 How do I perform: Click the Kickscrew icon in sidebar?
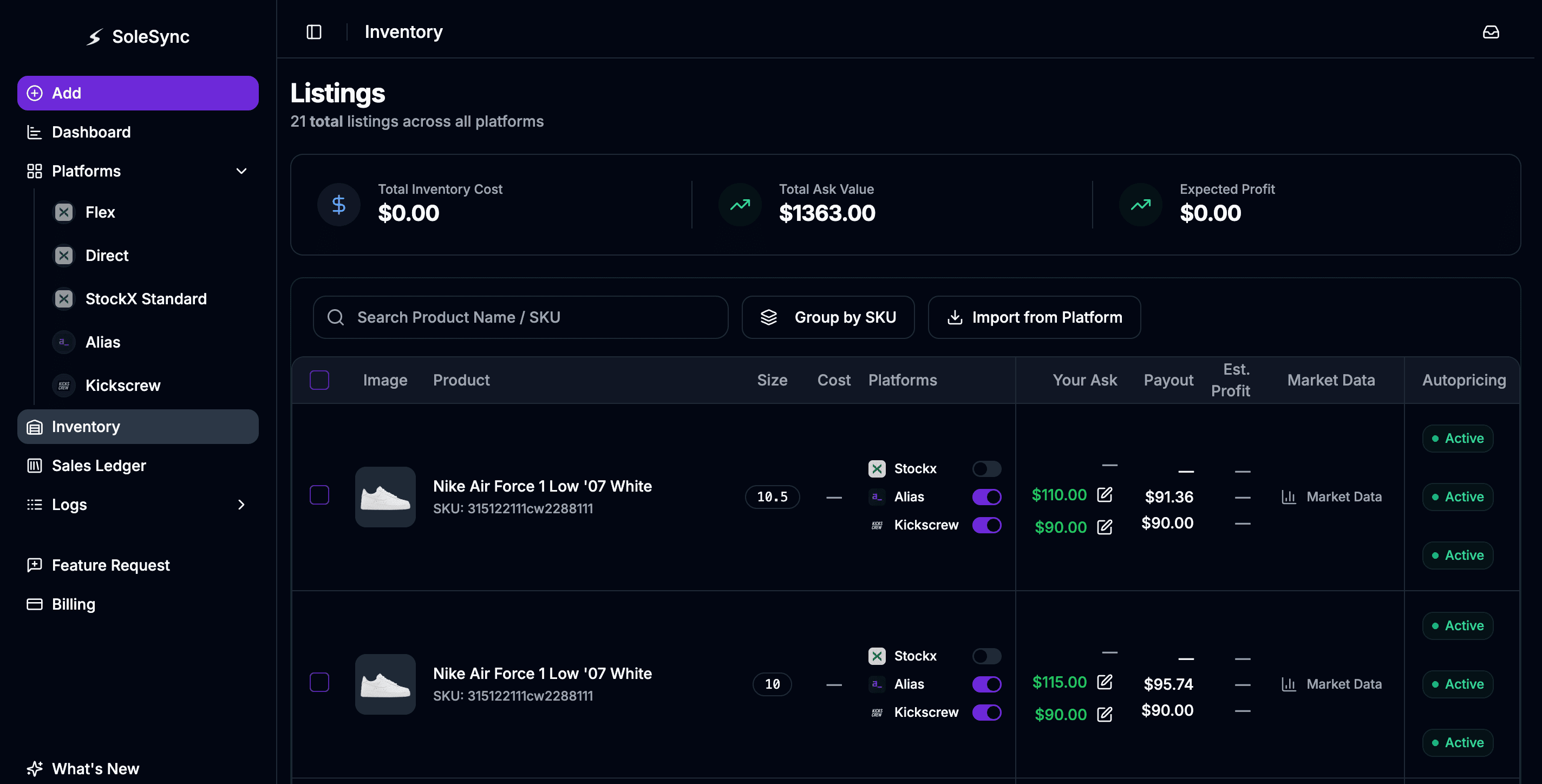pyautogui.click(x=64, y=386)
